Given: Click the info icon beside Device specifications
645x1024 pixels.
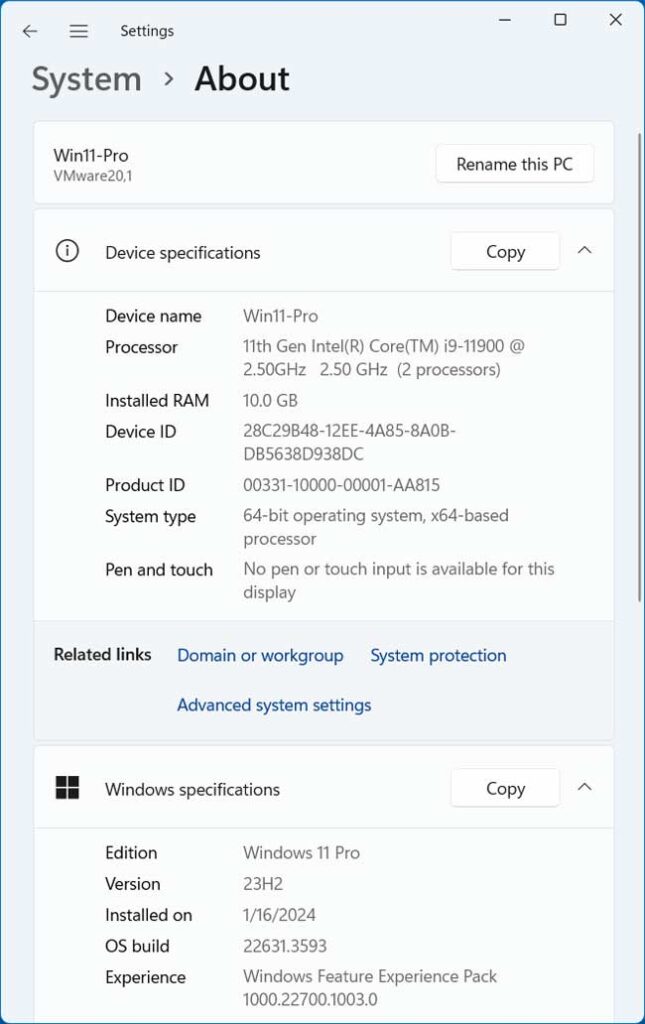Looking at the screenshot, I should pos(67,251).
